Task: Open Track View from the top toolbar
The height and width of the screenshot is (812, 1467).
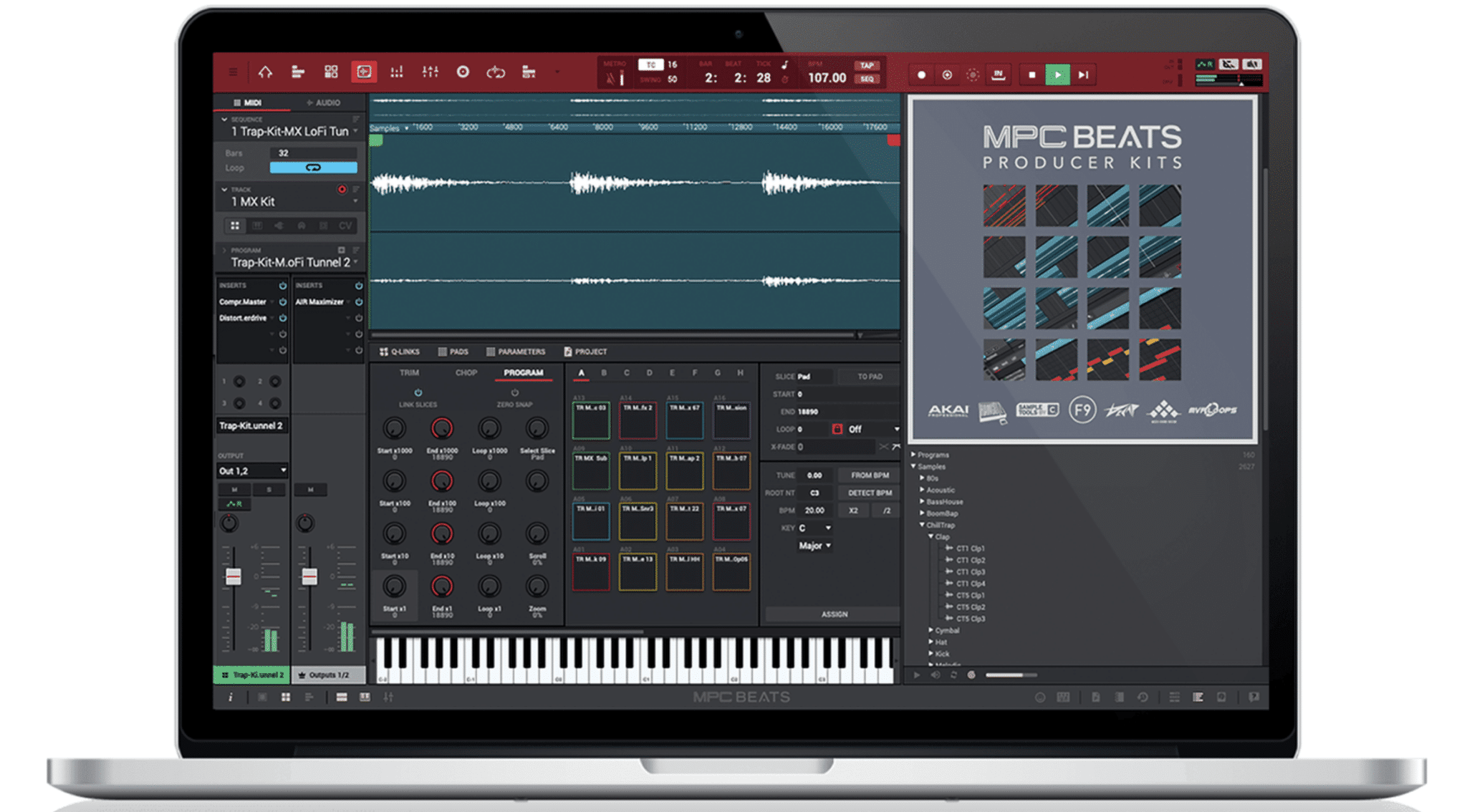Action: coord(299,72)
